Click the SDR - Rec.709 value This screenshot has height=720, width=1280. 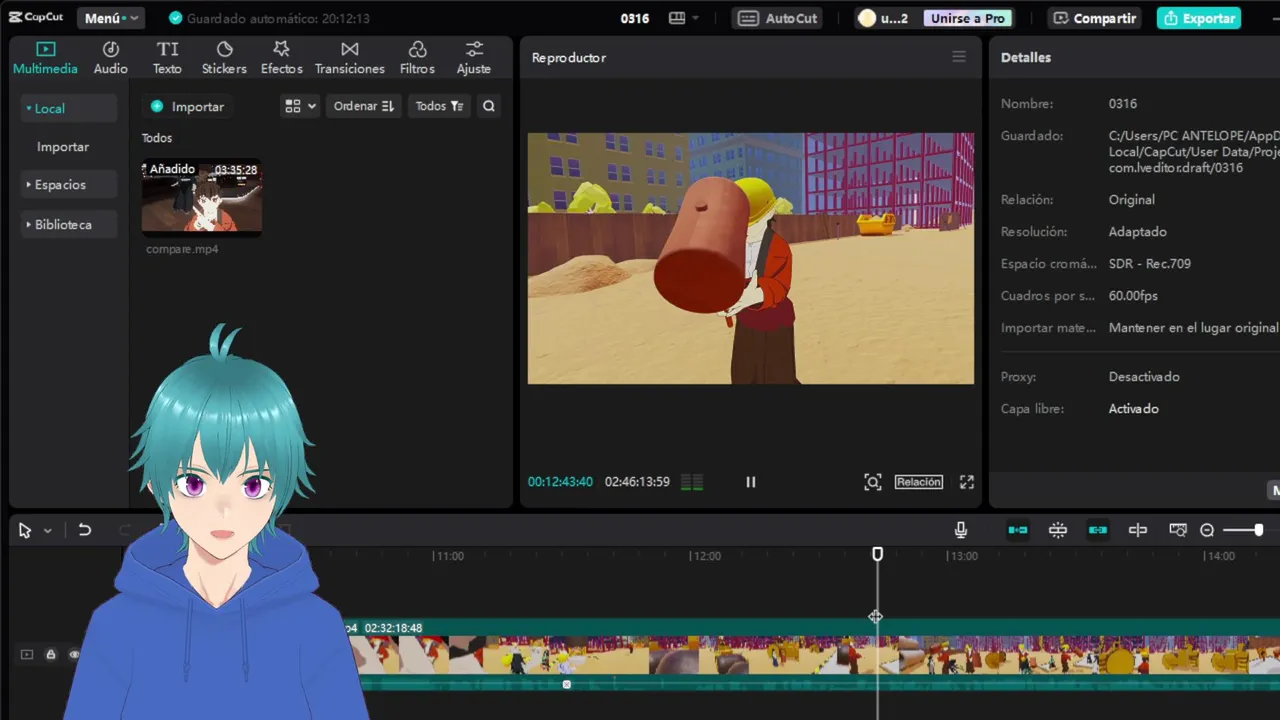point(1149,264)
